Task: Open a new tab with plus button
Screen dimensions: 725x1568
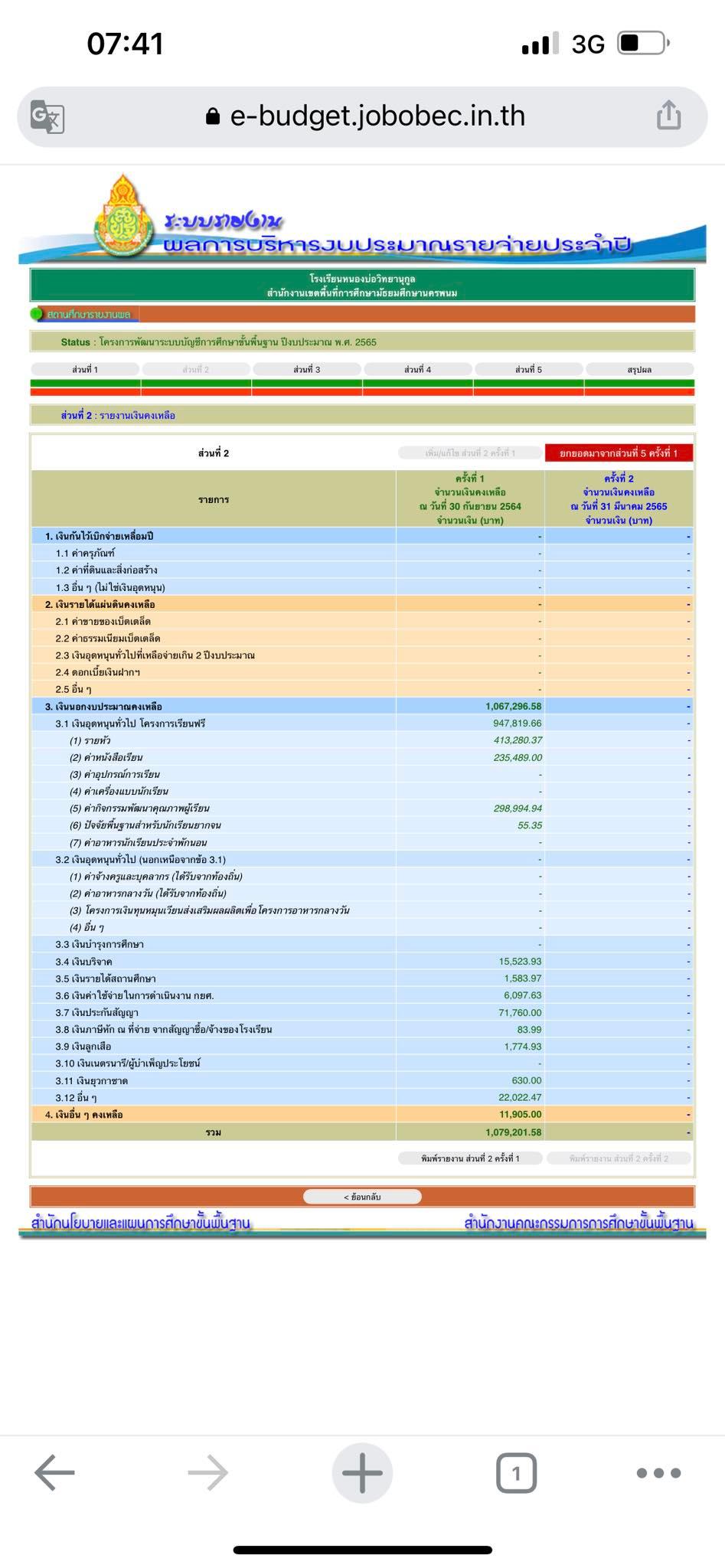Action: [362, 1472]
